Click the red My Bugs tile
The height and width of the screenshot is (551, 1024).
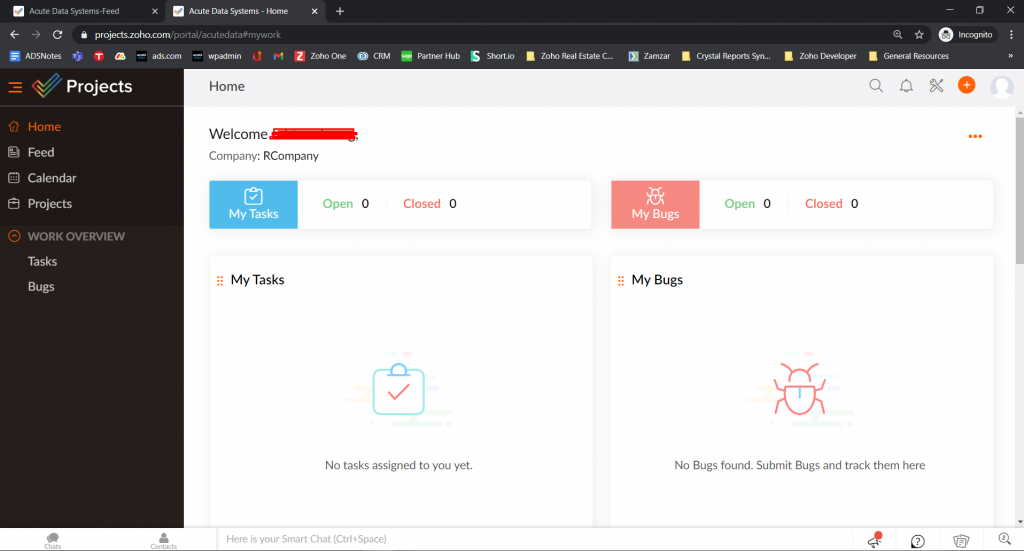click(655, 204)
